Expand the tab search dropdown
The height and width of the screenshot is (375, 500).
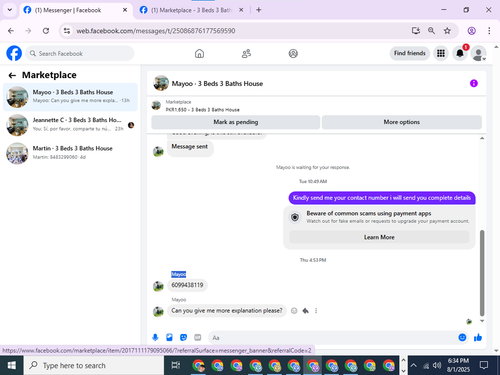(10, 10)
